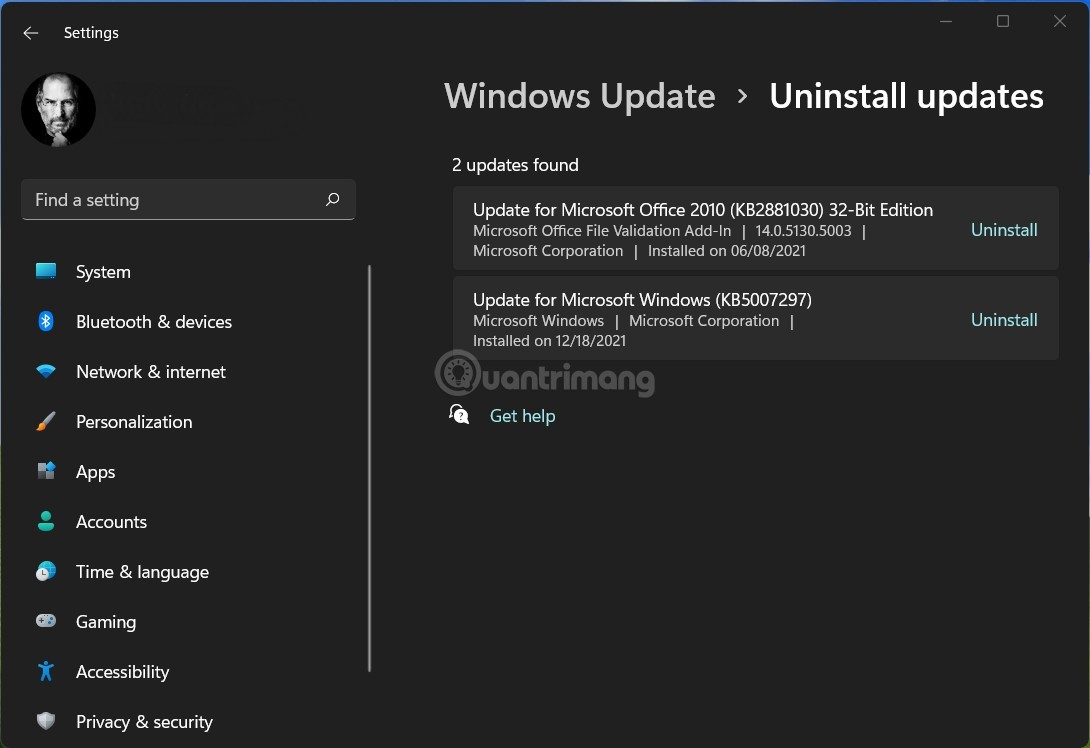Click the Apps icon in sidebar
1090x748 pixels.
pyautogui.click(x=46, y=471)
